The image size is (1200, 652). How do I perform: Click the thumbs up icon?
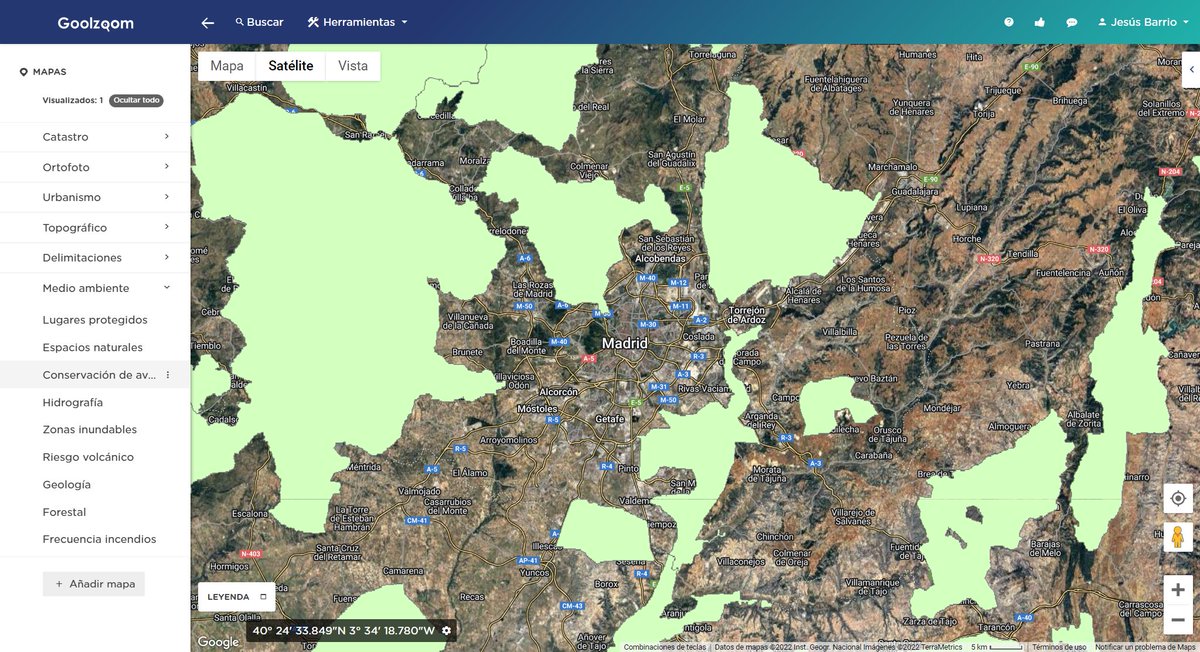pos(1040,22)
